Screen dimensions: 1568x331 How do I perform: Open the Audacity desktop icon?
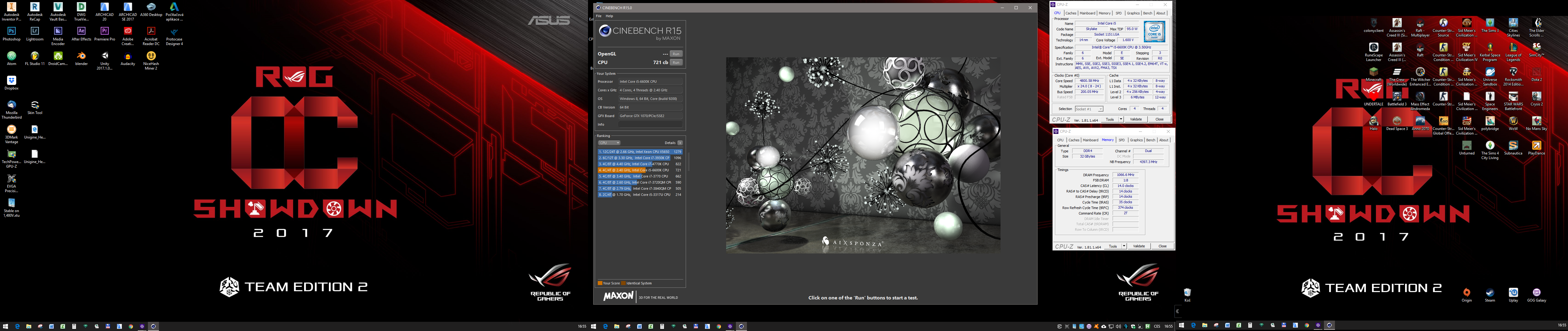(128, 59)
